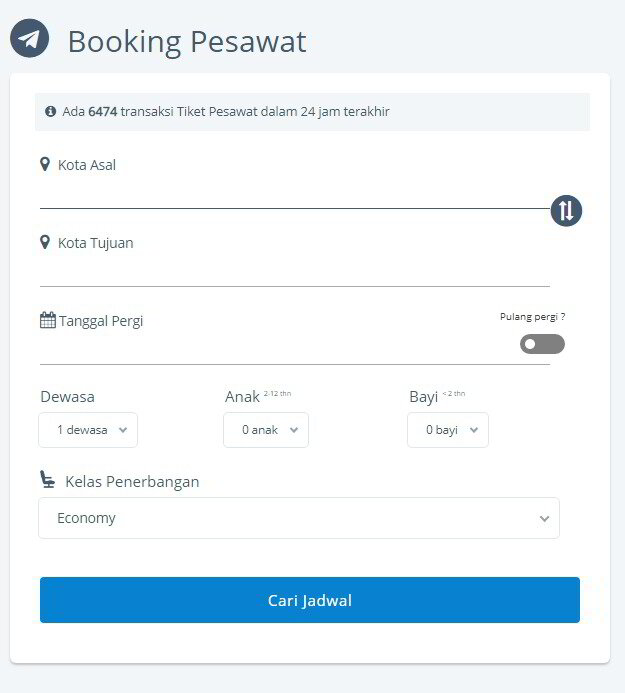Screen dimensions: 625x693
Task: Open the Bayi passenger count dropdown
Action: tap(448, 430)
